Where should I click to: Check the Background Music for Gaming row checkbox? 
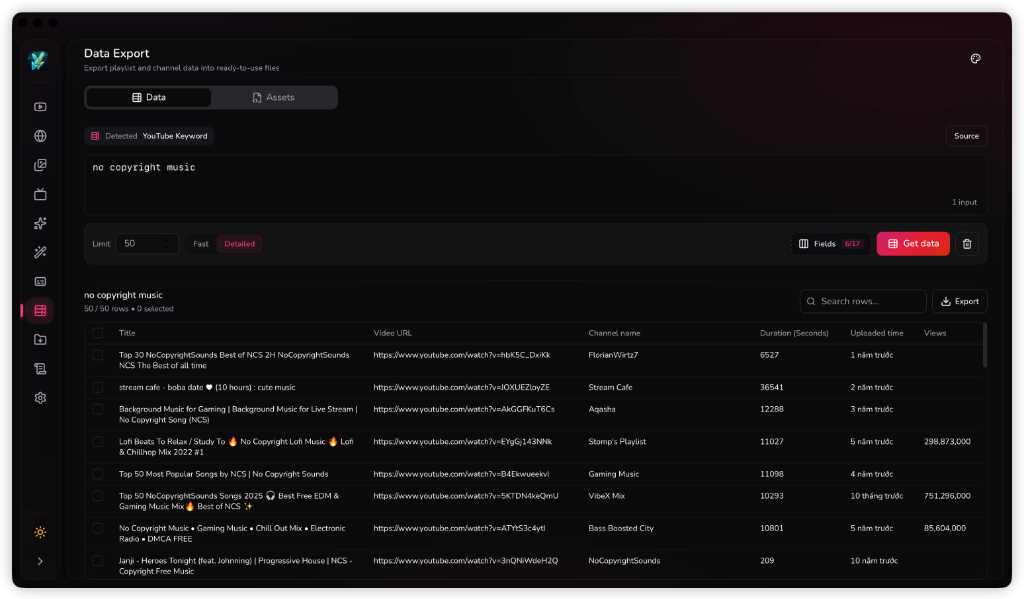(x=98, y=410)
